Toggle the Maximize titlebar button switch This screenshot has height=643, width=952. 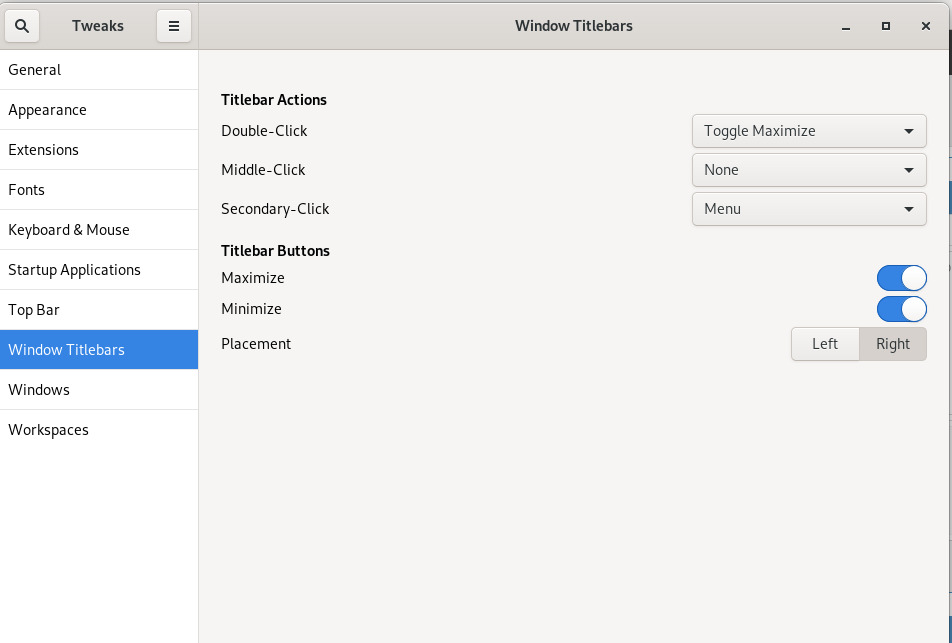(x=901, y=278)
